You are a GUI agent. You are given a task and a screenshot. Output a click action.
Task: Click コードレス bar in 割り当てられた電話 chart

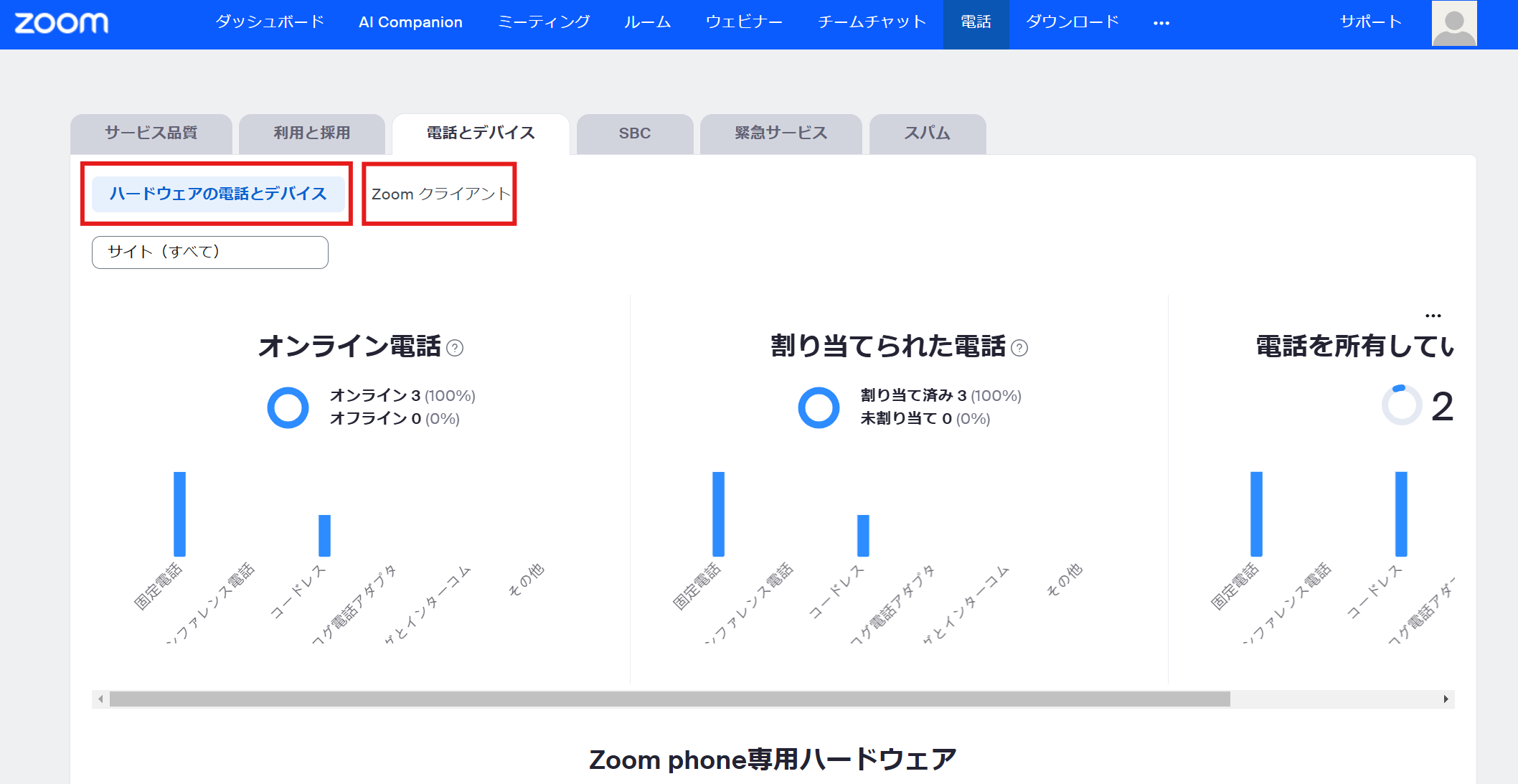point(863,536)
